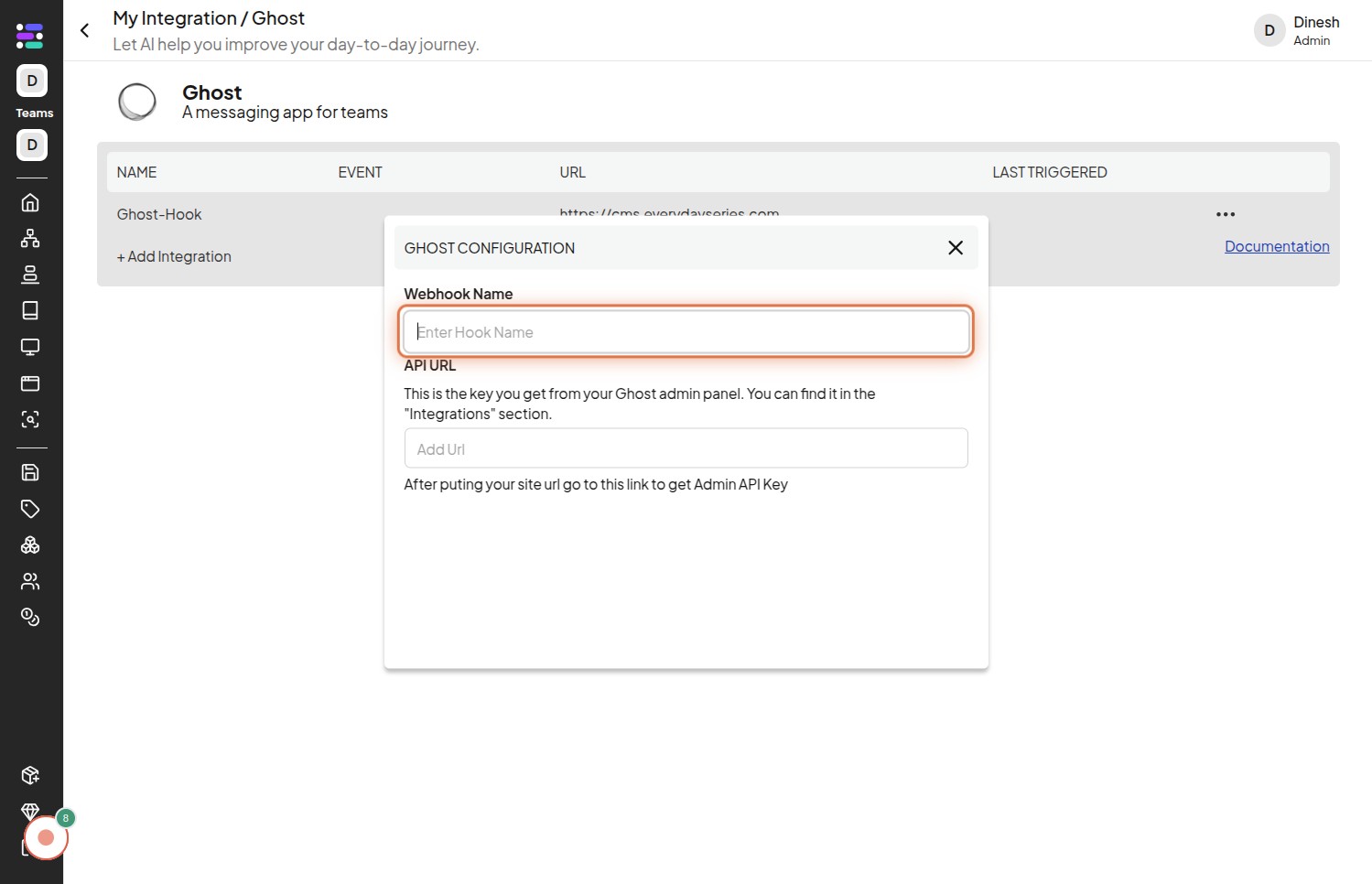The height and width of the screenshot is (884, 1372).
Task: Select the D team avatar below Teams
Action: [32, 145]
